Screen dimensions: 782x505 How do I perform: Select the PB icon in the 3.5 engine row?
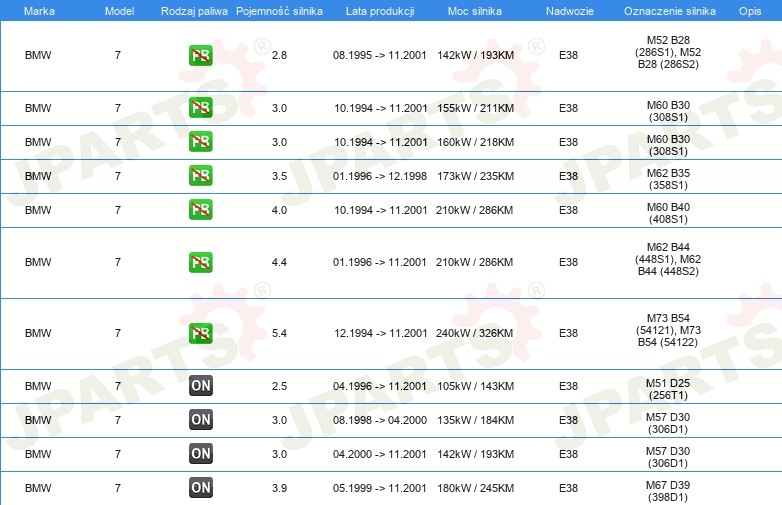point(200,176)
